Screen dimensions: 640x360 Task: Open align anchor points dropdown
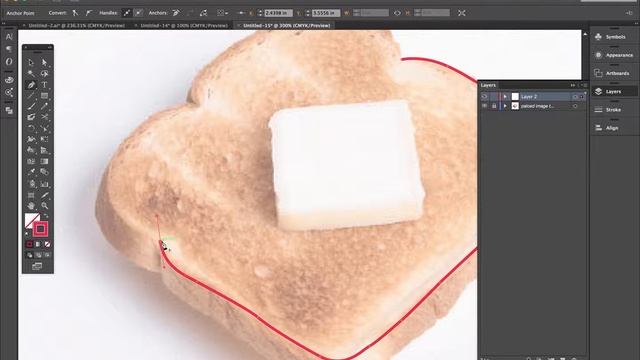tap(223, 13)
